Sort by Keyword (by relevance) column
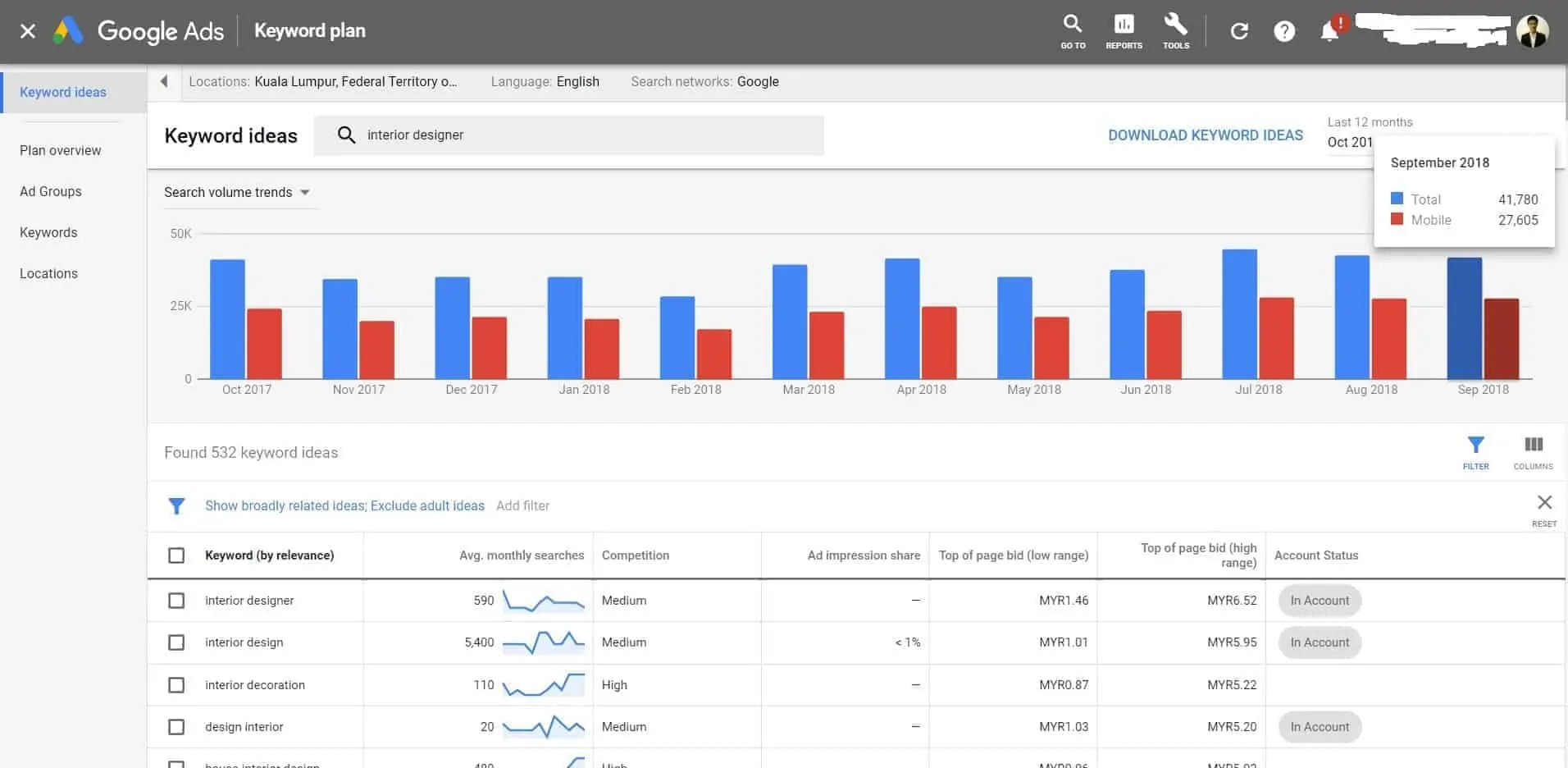The image size is (1568, 768). coord(269,555)
